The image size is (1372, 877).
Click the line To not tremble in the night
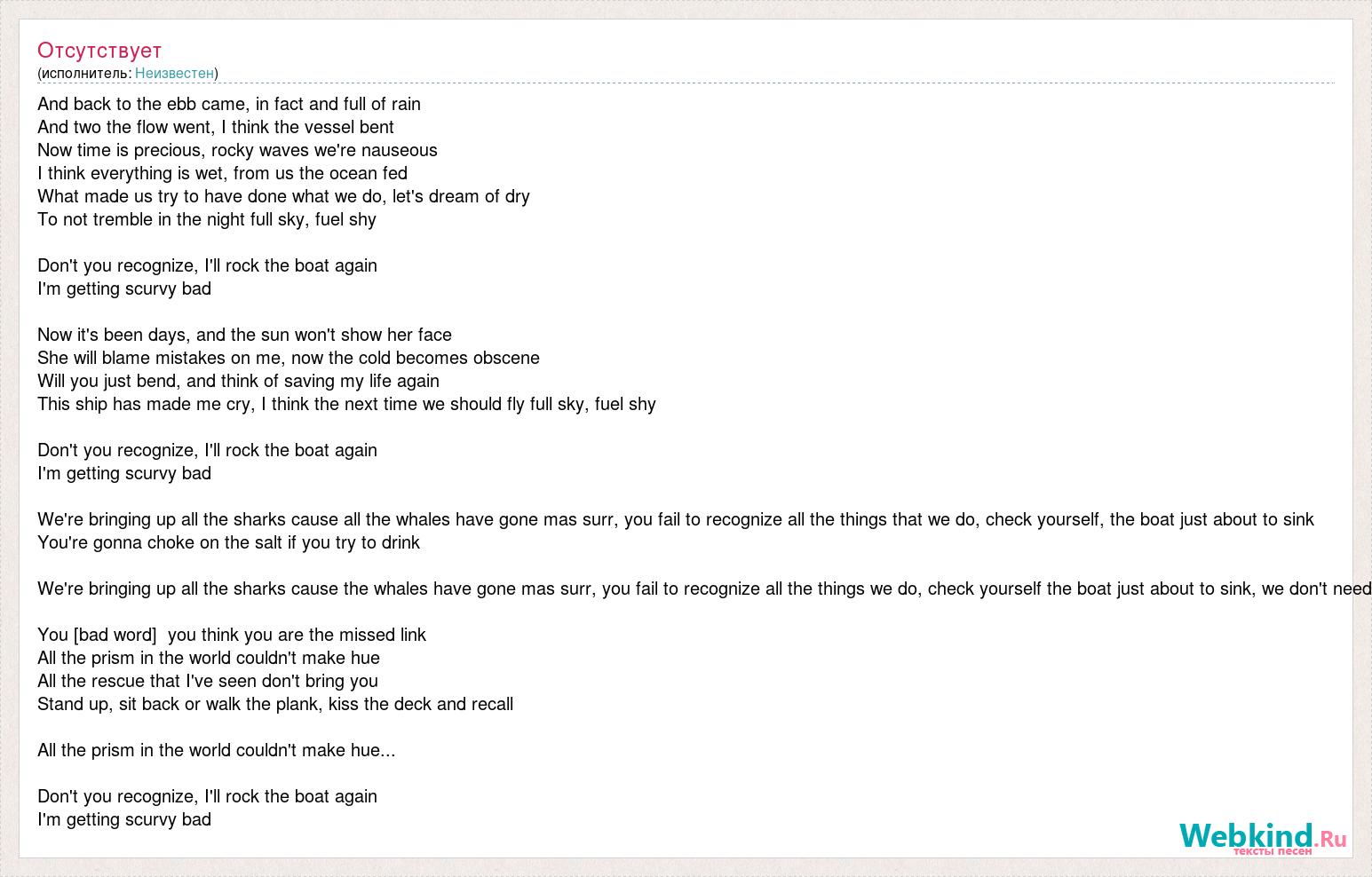pyautogui.click(x=207, y=219)
